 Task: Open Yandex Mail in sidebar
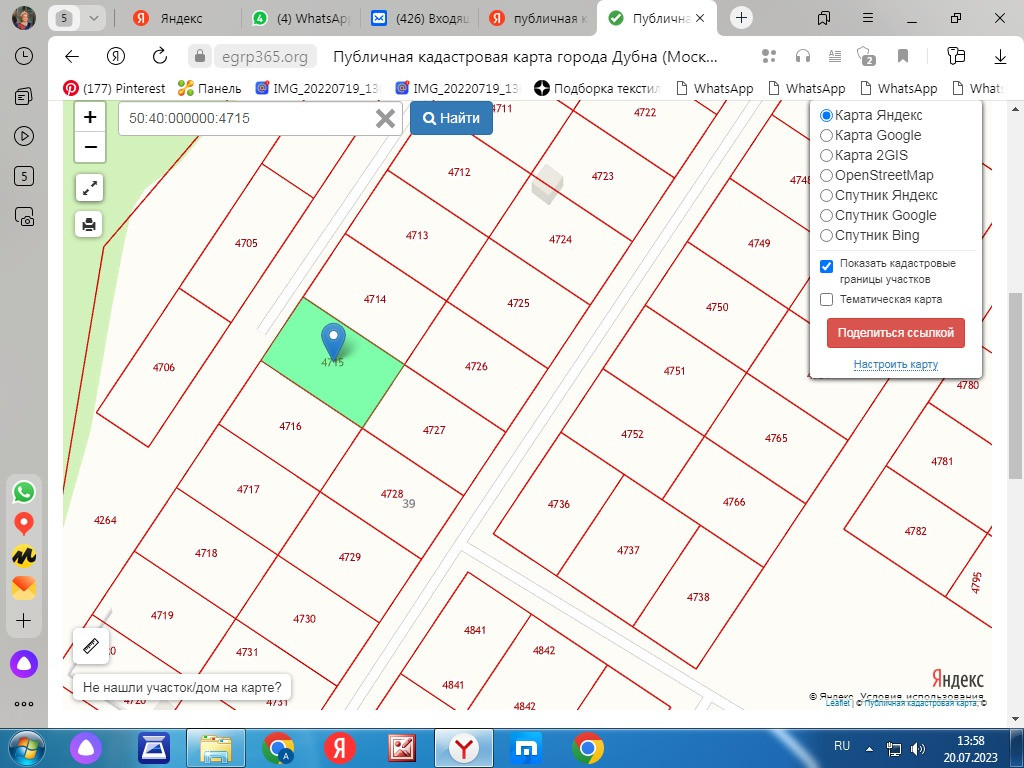[24, 588]
